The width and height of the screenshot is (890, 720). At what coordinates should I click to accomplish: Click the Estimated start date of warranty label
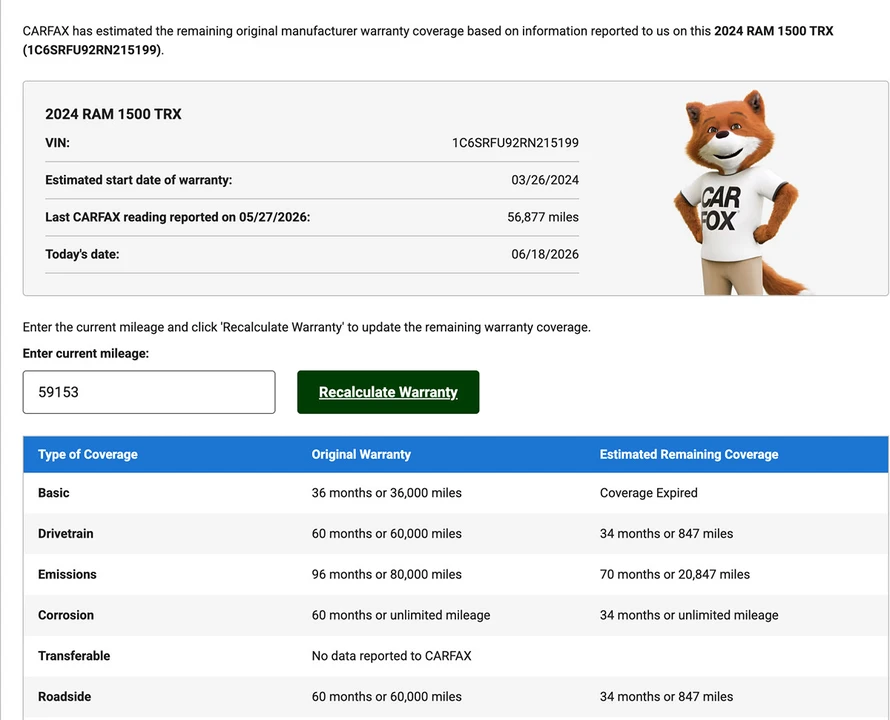pyautogui.click(x=139, y=180)
